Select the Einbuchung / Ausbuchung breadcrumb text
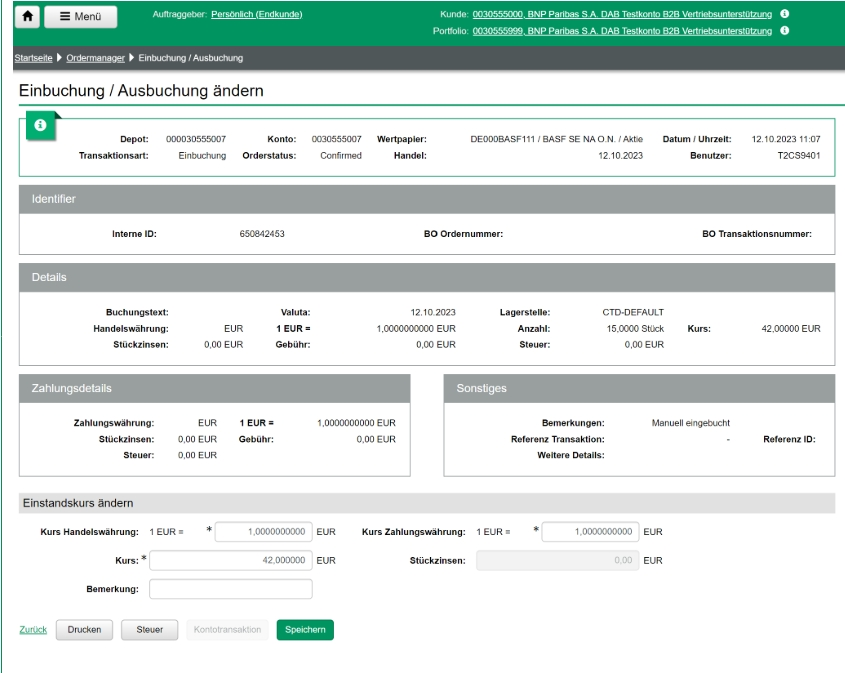The image size is (845, 673). (191, 58)
